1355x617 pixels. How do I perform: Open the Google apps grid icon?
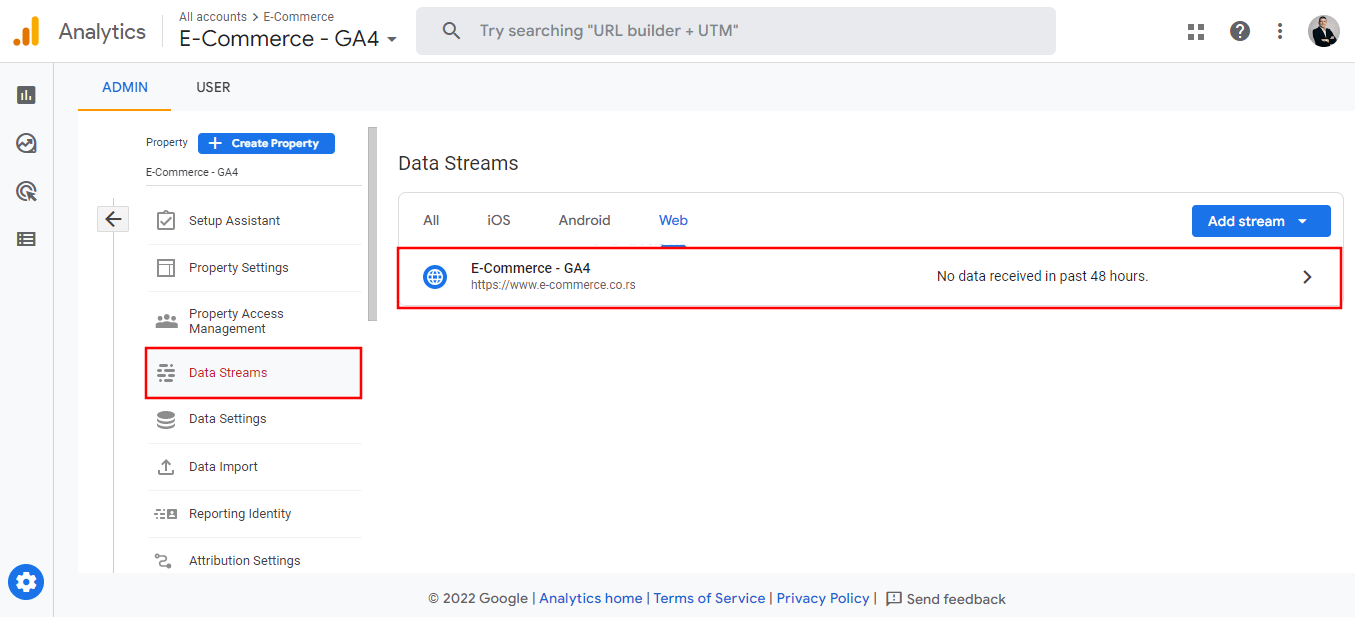tap(1195, 31)
